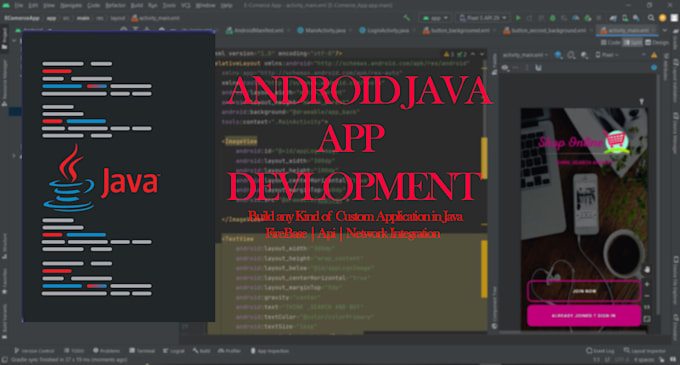
Task: Open the Build menu
Action: [137, 6]
